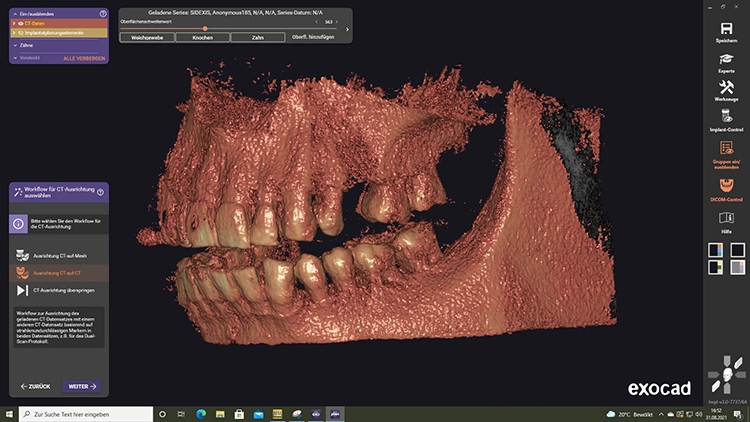Collapse the Ein-/ausblenden panel

15,14
